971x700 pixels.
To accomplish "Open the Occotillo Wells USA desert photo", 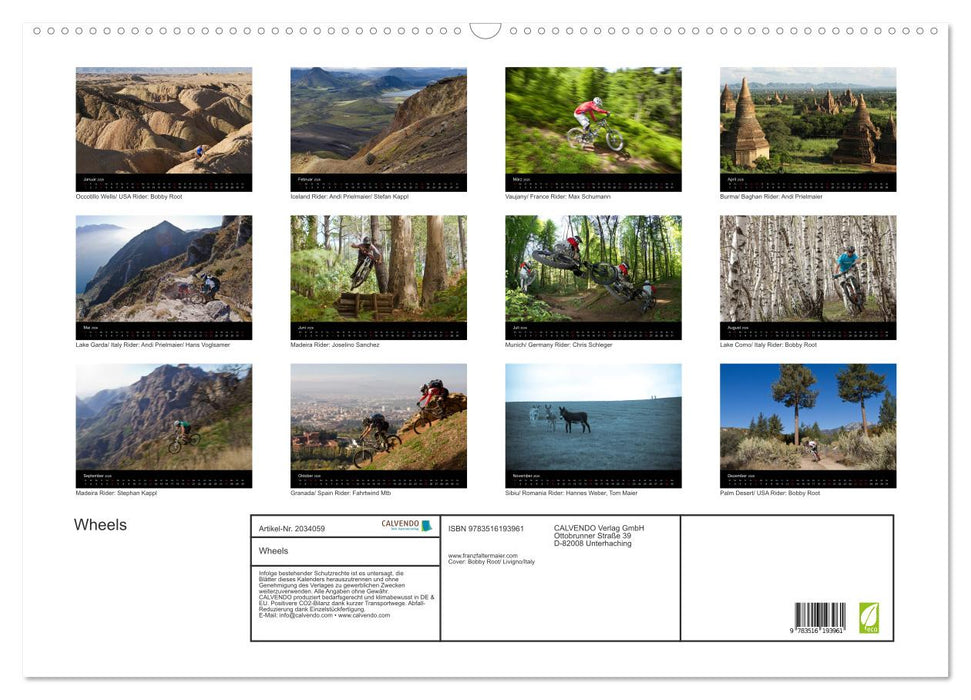I will 164,121.
